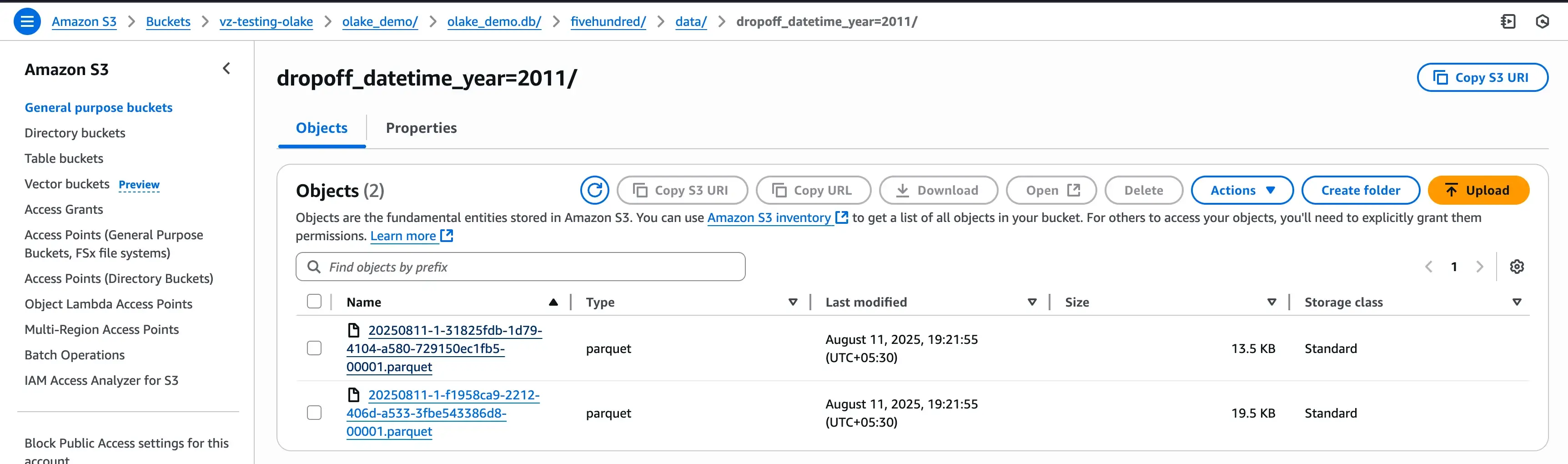Open the Actions dropdown
The height and width of the screenshot is (464, 1568).
[1242, 191]
